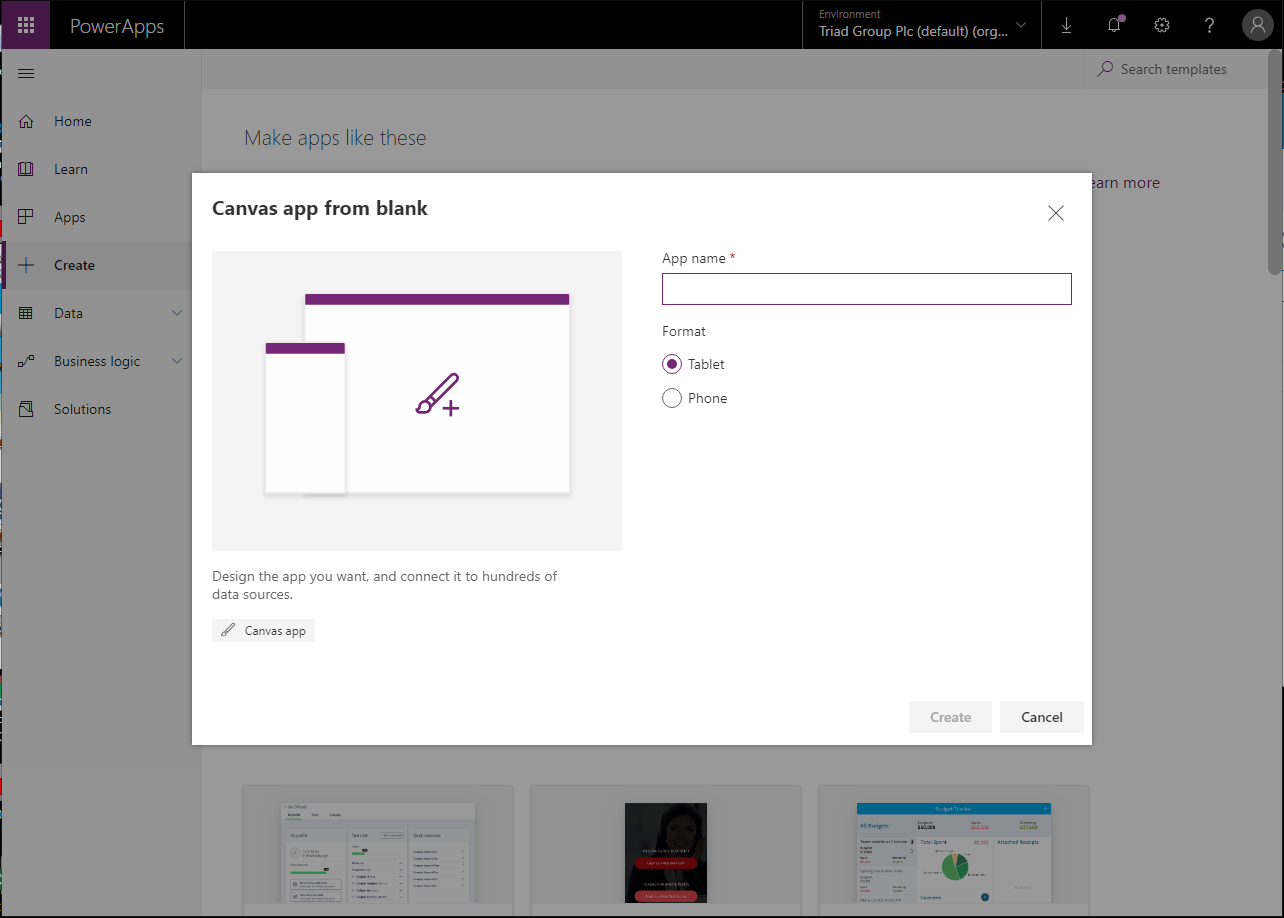The image size is (1284, 918).
Task: Click the Canvas app tag
Action: click(263, 631)
